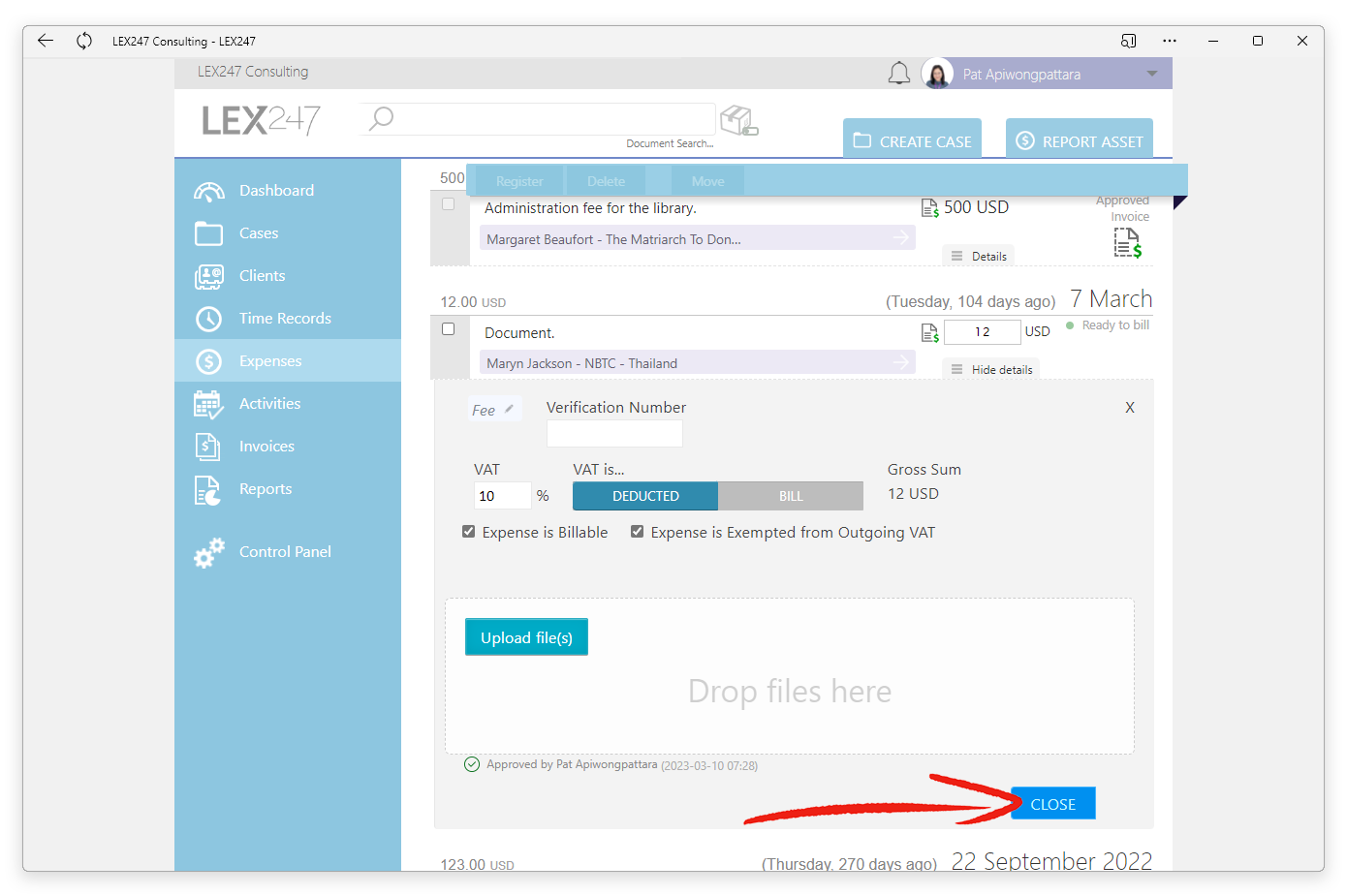The height and width of the screenshot is (896, 1347).
Task: Close expense details with the X
Action: click(1130, 408)
